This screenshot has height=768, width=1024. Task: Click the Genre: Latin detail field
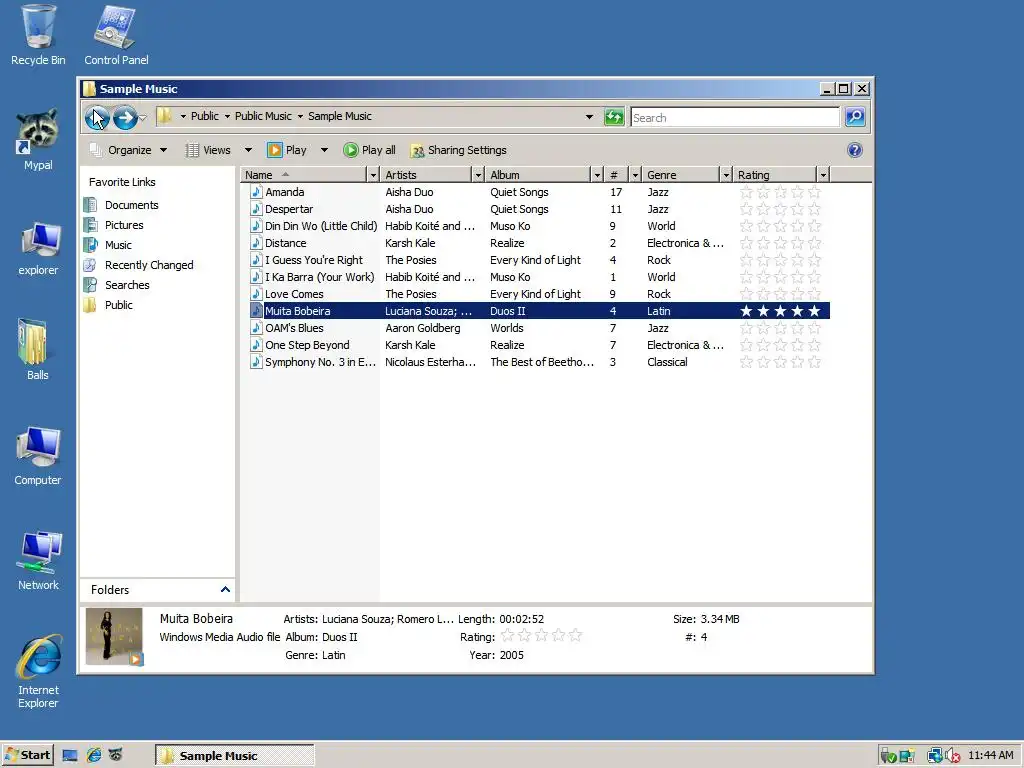point(315,655)
